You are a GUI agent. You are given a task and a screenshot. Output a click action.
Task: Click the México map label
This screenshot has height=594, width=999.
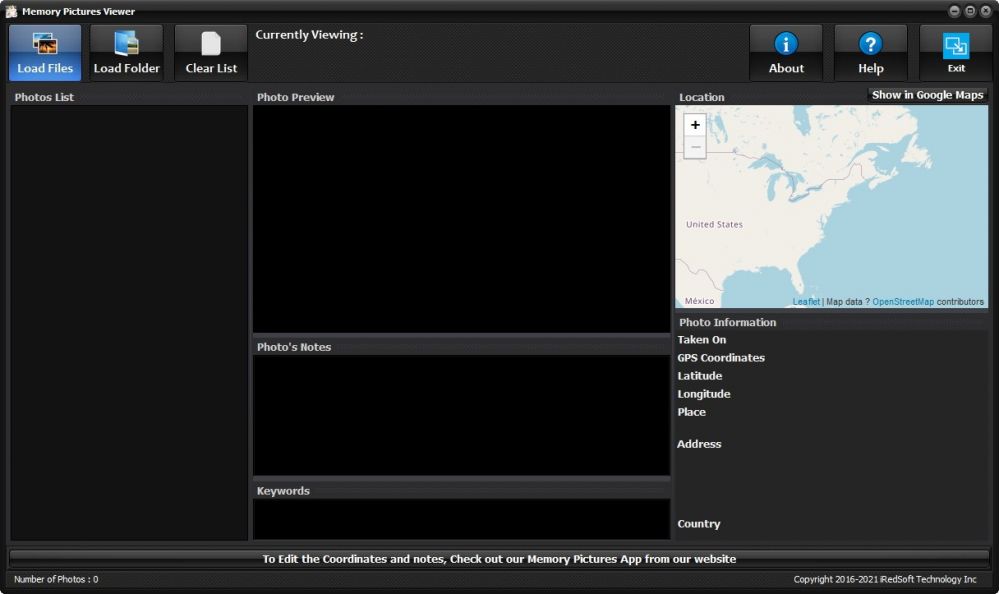(x=700, y=301)
